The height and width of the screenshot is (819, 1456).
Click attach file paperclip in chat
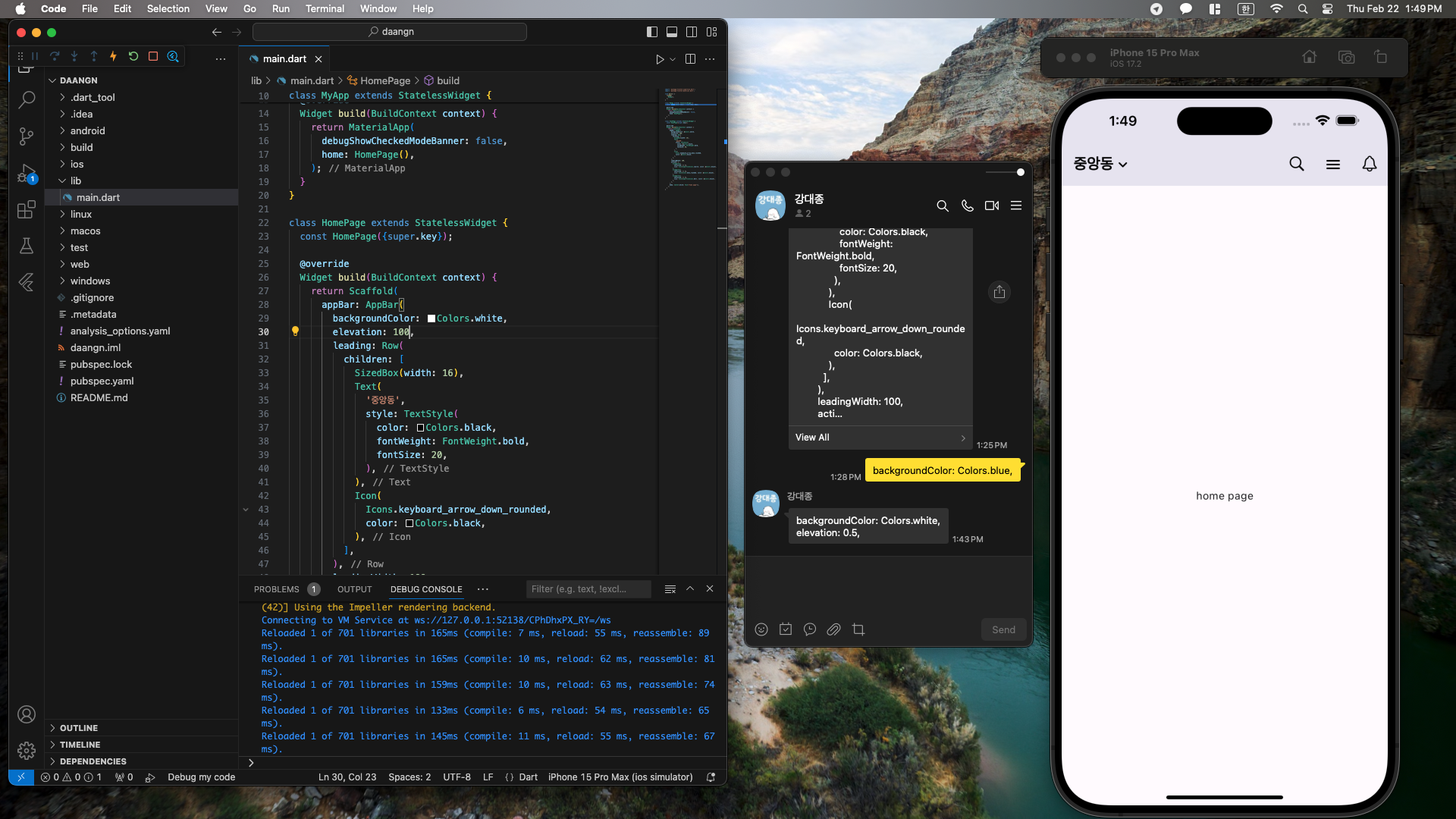pos(834,629)
